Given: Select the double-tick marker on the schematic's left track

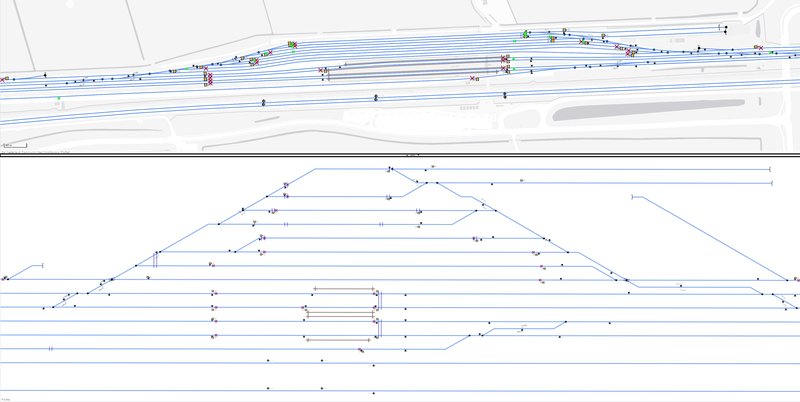Looking at the screenshot, I should pos(51,349).
